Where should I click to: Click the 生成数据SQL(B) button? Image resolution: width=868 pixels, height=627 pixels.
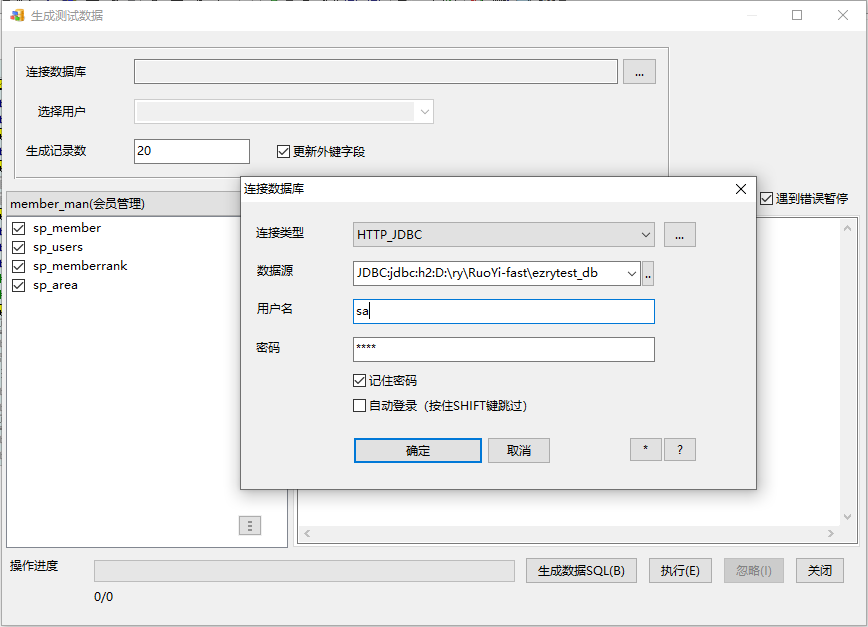[580, 571]
